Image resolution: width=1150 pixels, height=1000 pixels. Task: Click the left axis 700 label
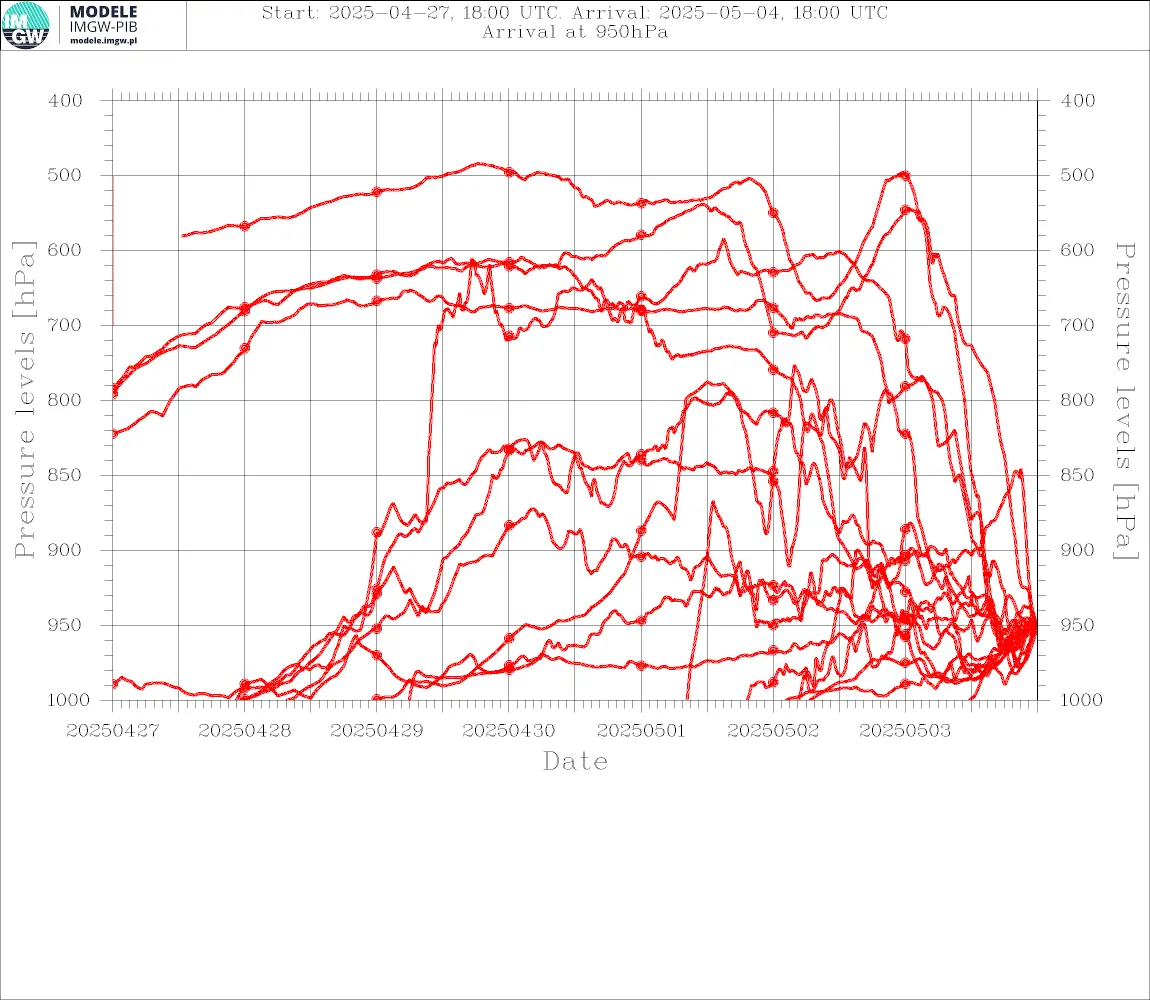click(65, 325)
